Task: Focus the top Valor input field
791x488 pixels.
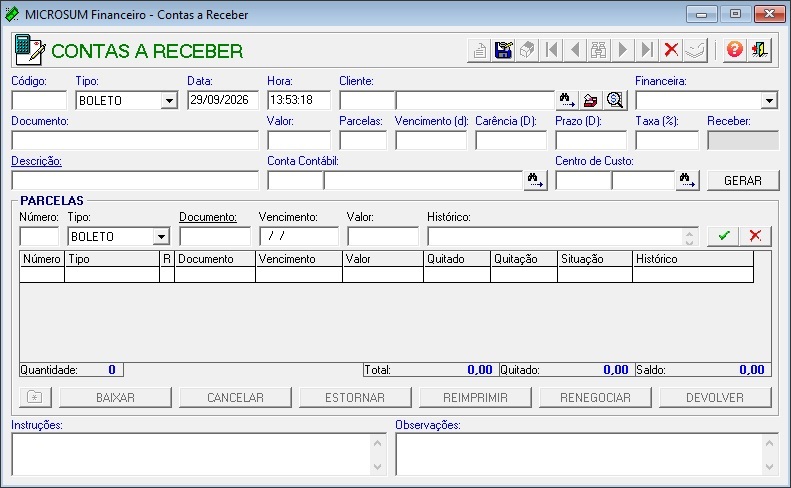Action: (299, 140)
